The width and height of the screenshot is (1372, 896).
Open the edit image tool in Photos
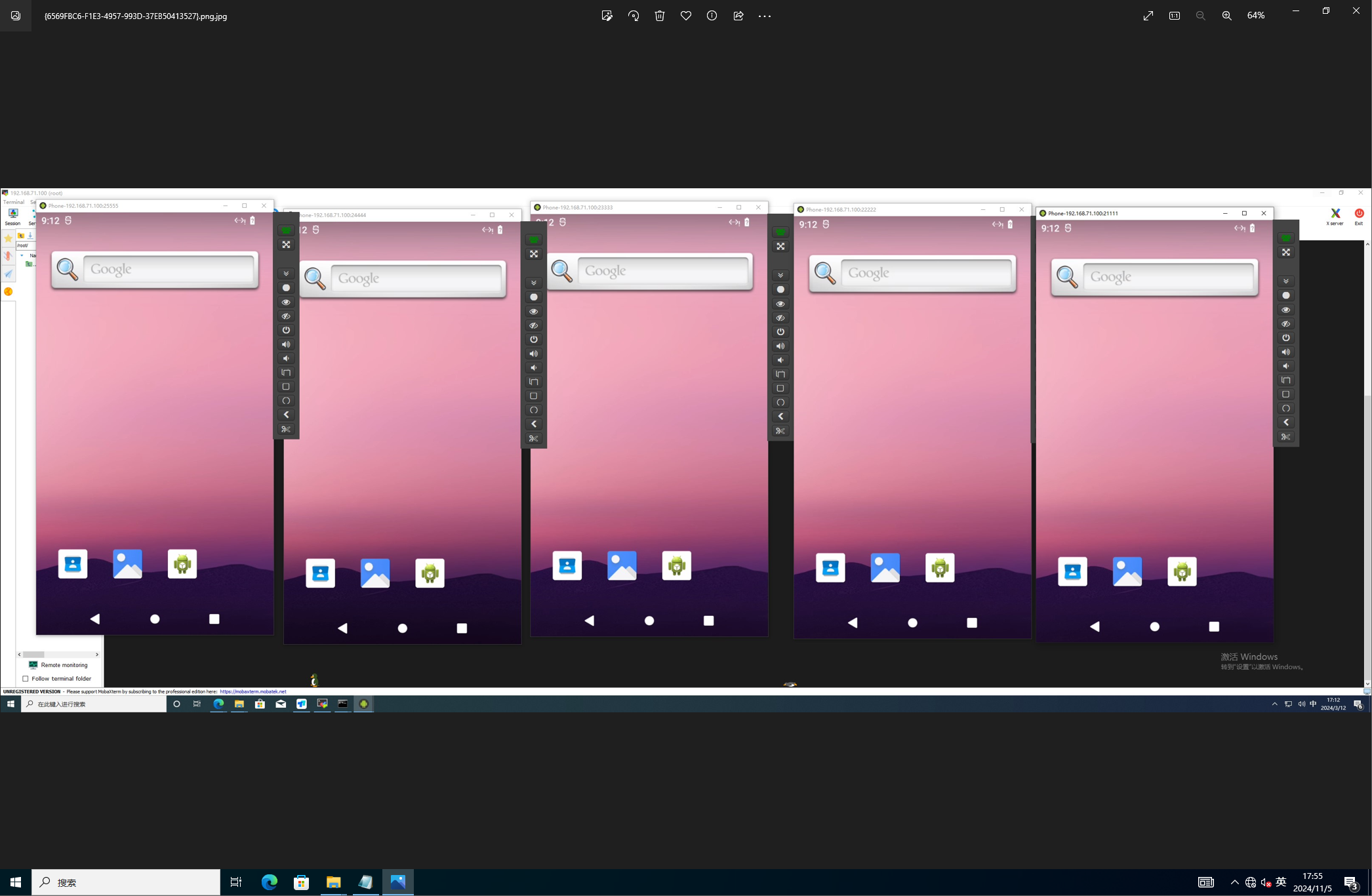pyautogui.click(x=607, y=16)
